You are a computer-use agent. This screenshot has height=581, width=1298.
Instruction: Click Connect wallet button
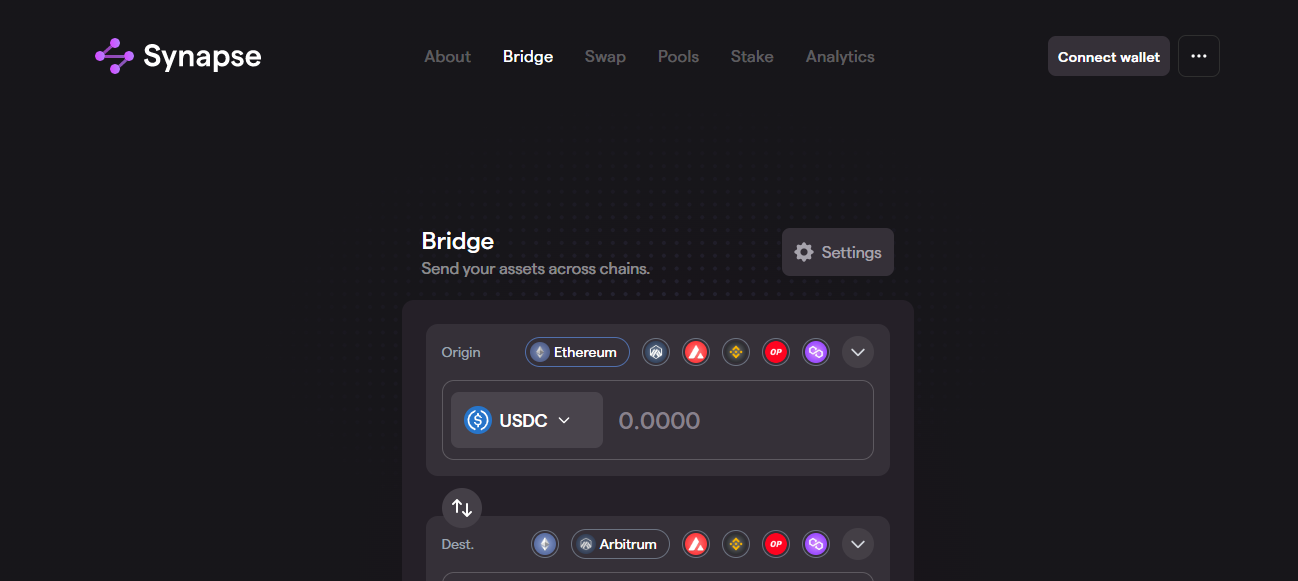pyautogui.click(x=1108, y=57)
